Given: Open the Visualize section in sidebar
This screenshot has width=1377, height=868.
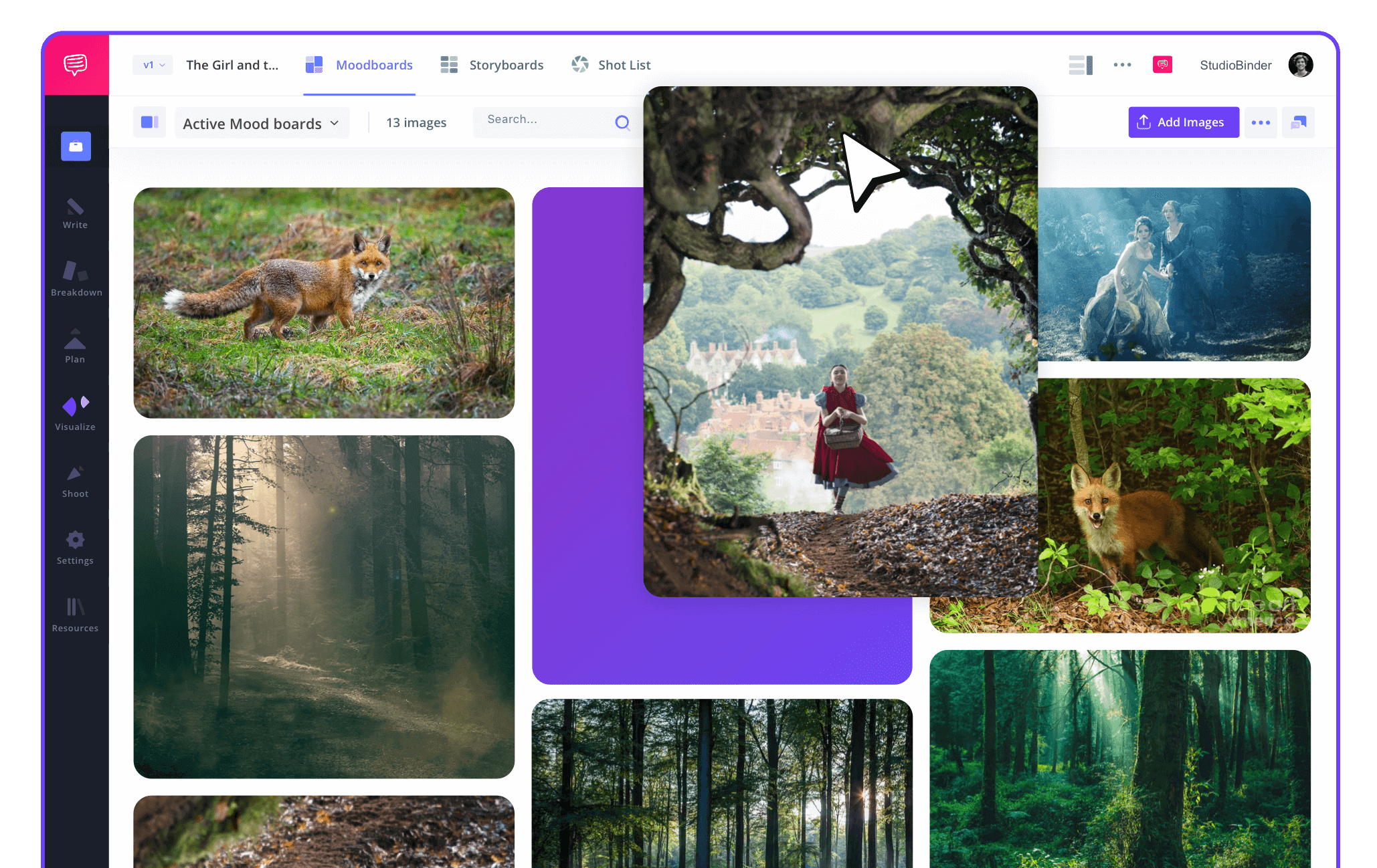Looking at the screenshot, I should coord(75,414).
